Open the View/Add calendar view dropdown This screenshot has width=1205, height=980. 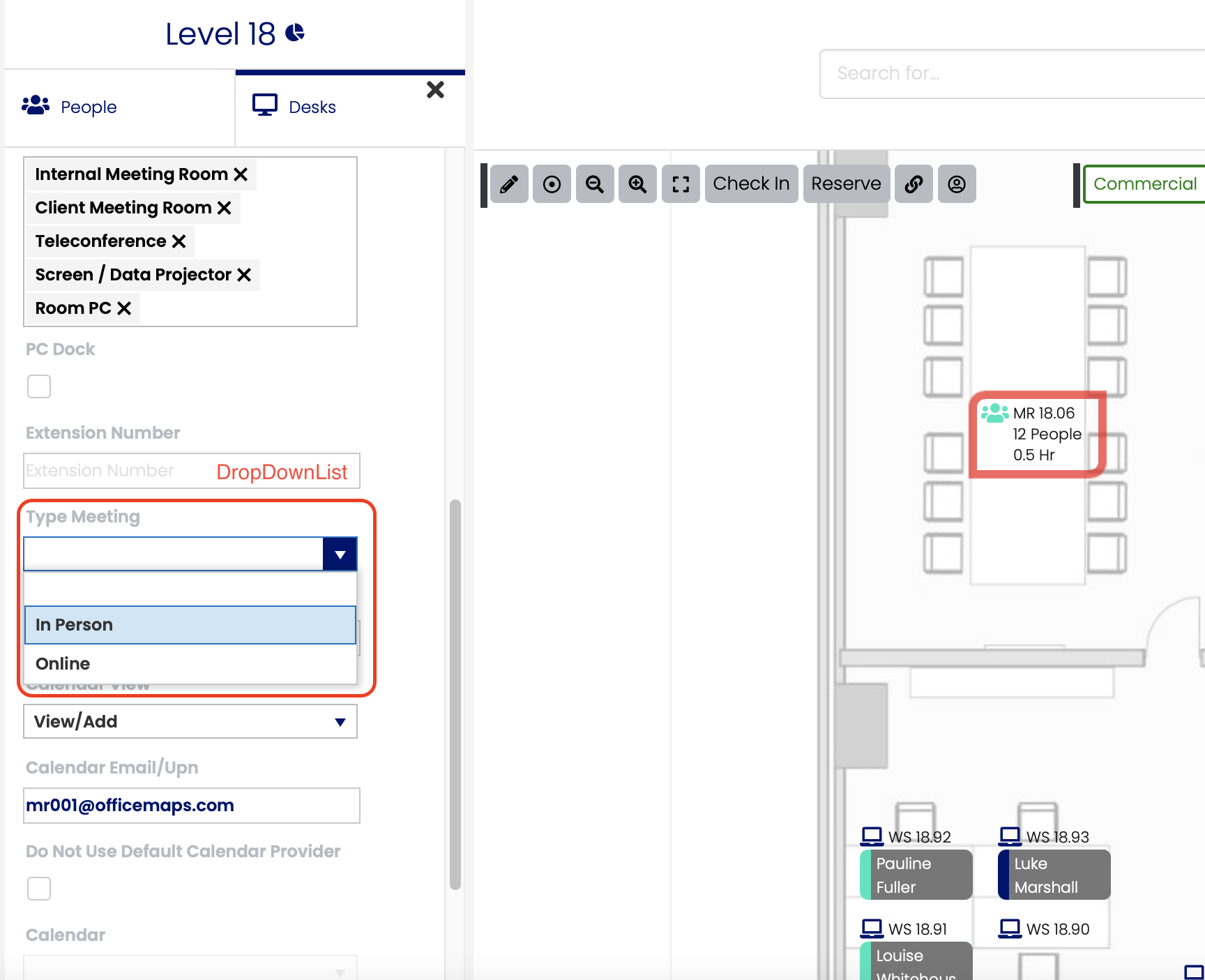coord(190,721)
